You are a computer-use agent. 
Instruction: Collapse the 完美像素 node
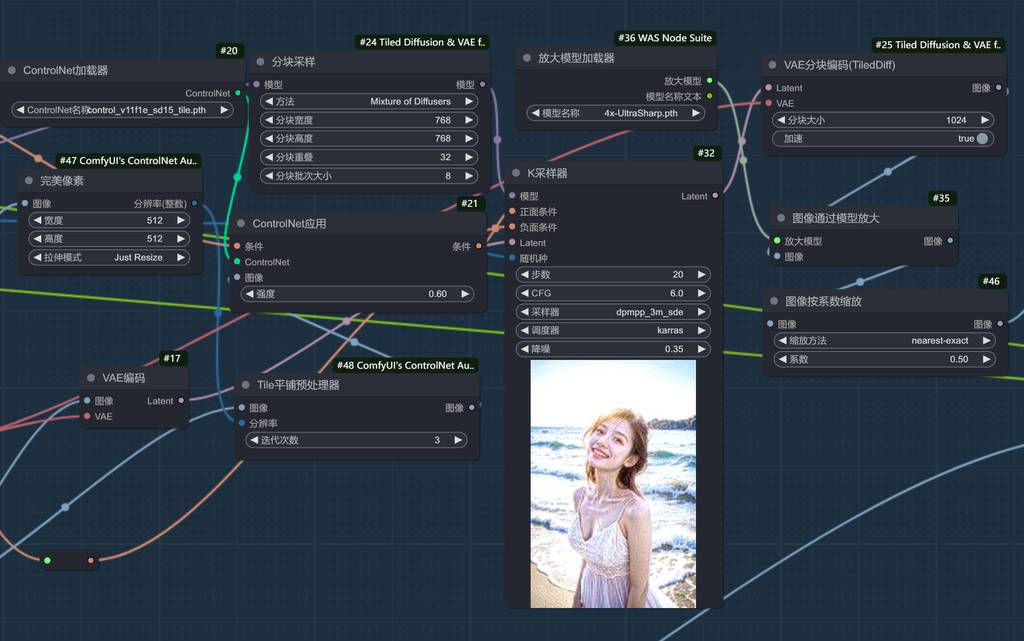pos(28,181)
